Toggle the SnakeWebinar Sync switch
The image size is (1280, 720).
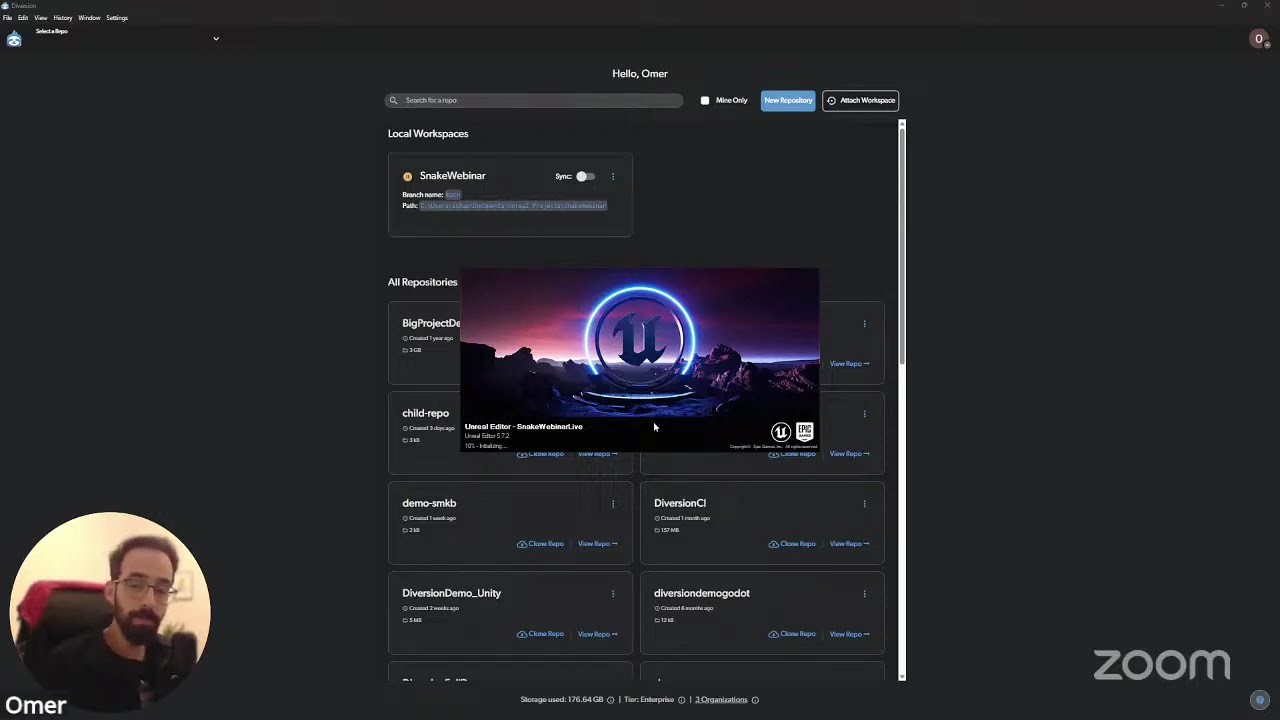(585, 176)
